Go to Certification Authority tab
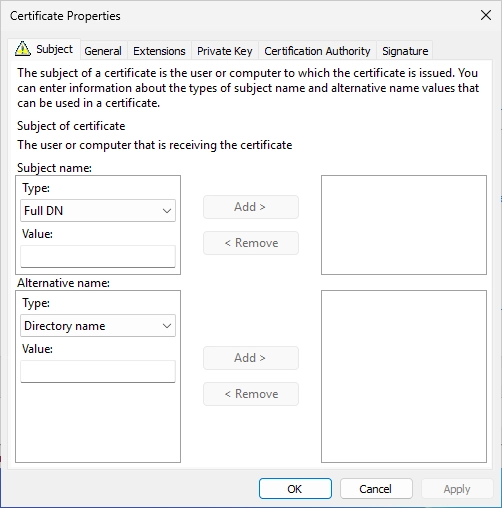 317,51
